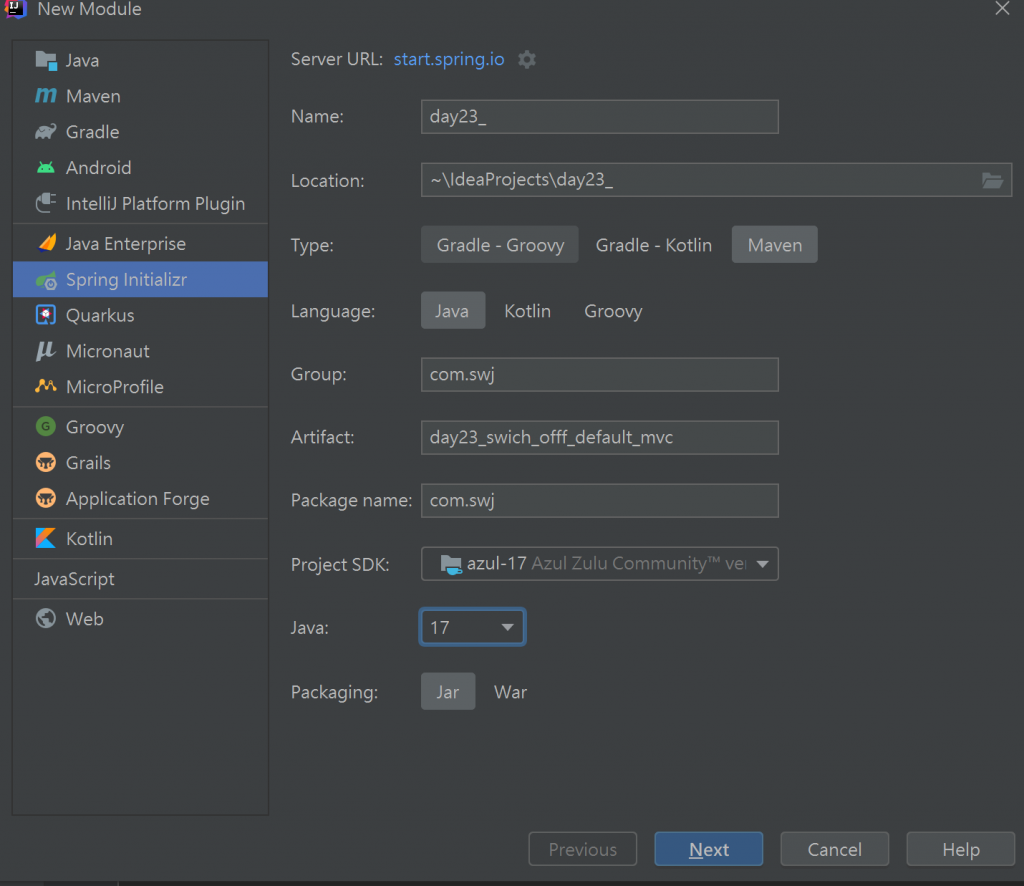This screenshot has height=886, width=1024.
Task: Choose Java as the language
Action: (453, 310)
